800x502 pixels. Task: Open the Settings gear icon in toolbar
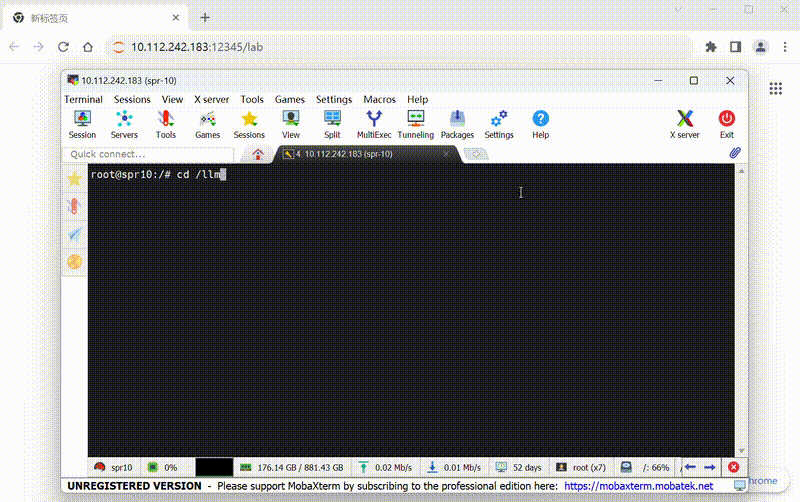(x=499, y=124)
